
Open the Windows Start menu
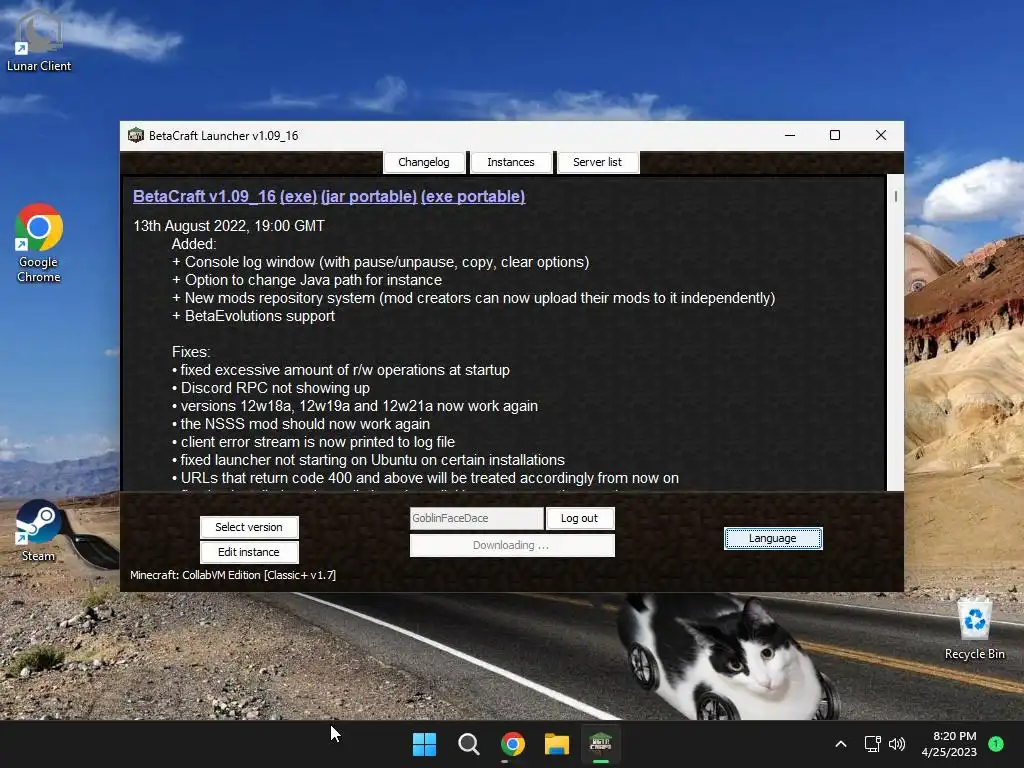coord(424,744)
